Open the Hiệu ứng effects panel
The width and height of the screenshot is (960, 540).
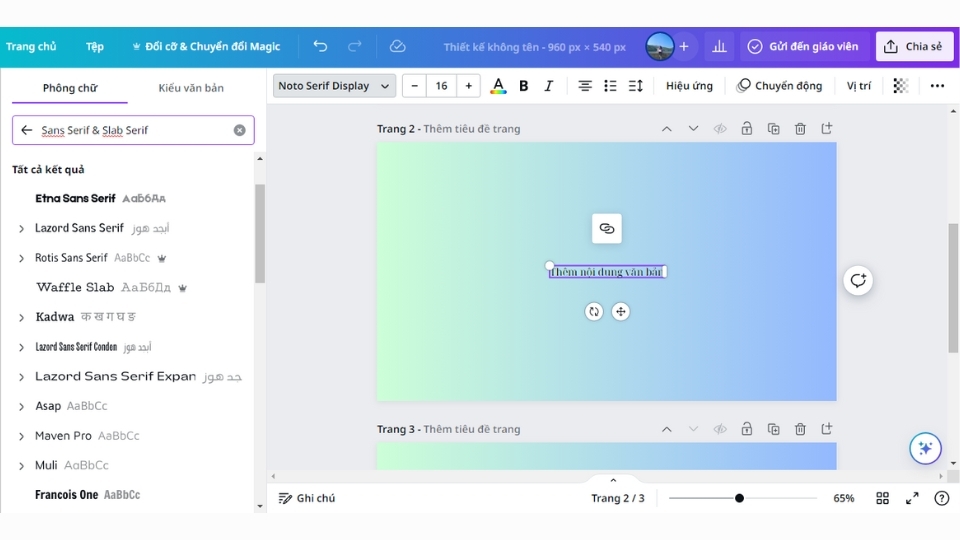689,86
